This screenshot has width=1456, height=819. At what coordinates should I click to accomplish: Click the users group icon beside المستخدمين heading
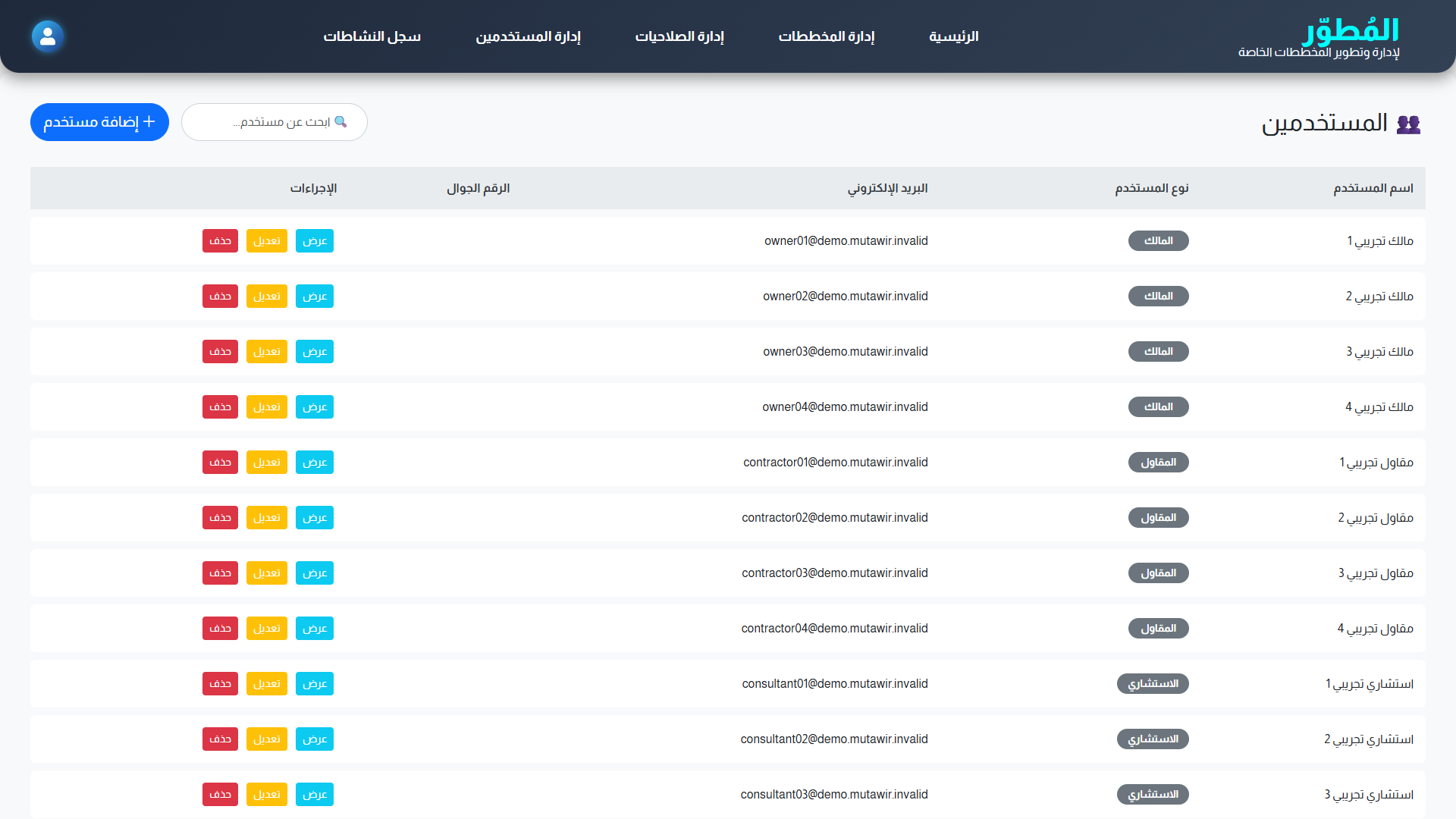pyautogui.click(x=1408, y=124)
